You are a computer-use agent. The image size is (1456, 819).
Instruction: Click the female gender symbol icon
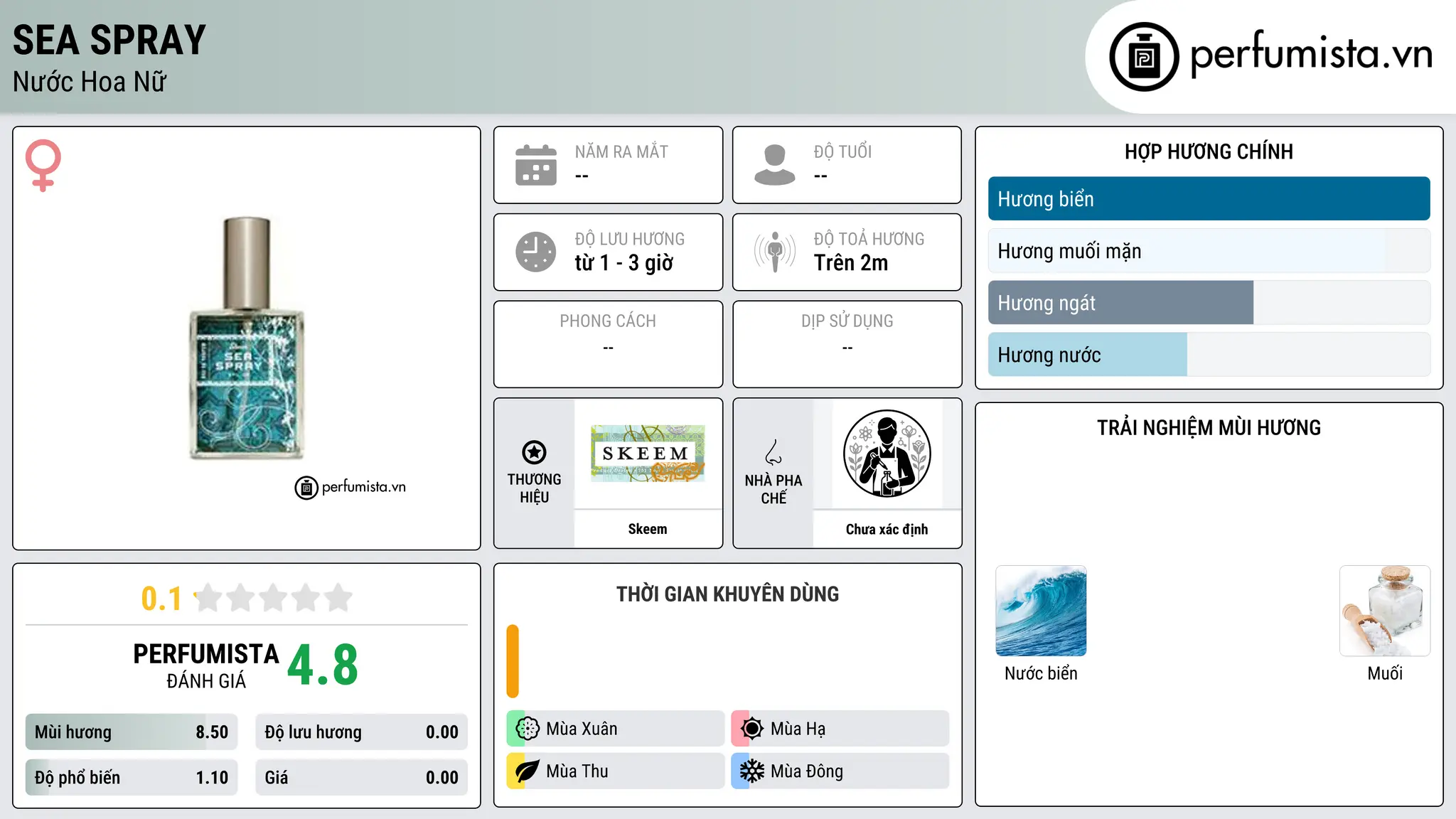(43, 166)
